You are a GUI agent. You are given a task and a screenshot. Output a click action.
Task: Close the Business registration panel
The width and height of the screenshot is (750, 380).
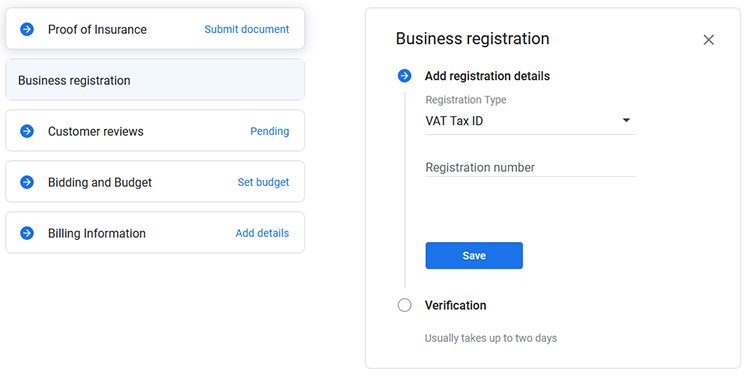708,40
